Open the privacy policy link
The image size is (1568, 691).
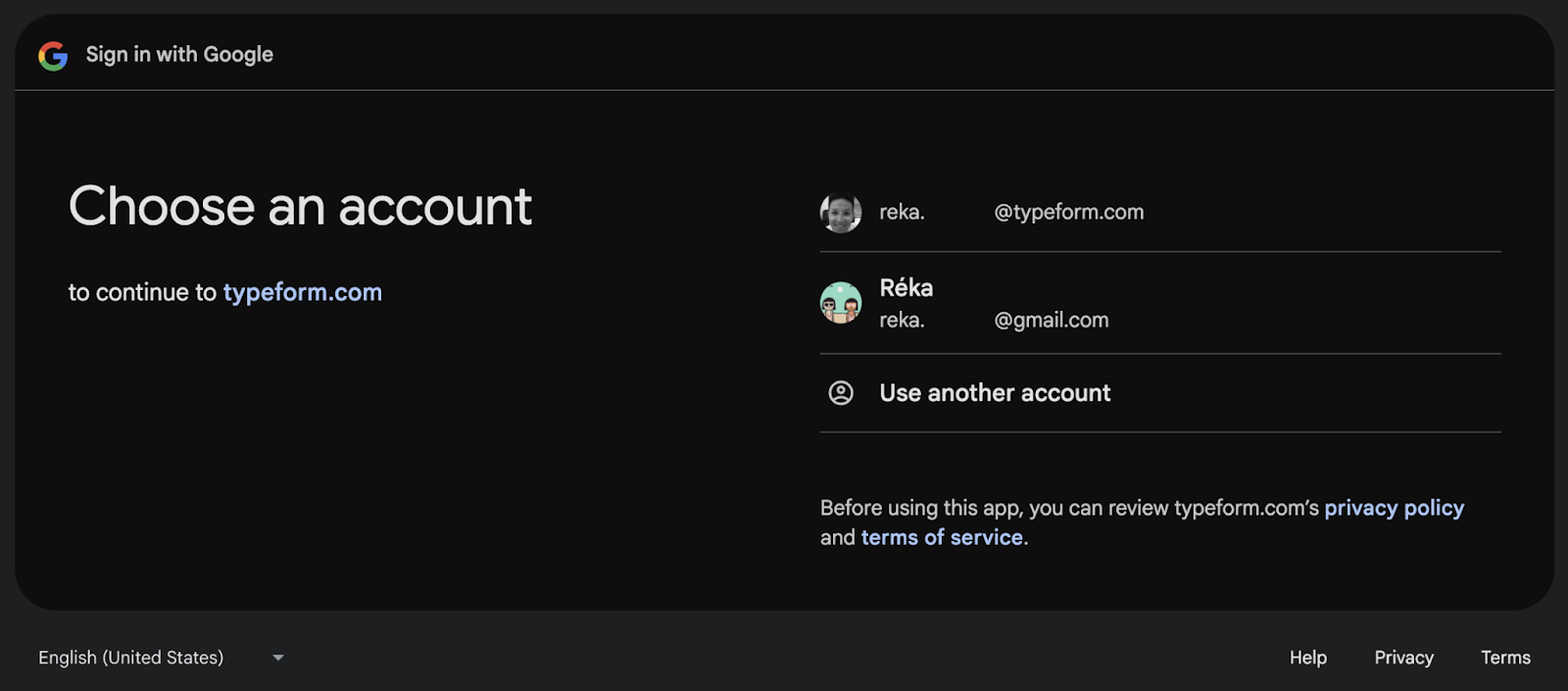[x=1394, y=509]
